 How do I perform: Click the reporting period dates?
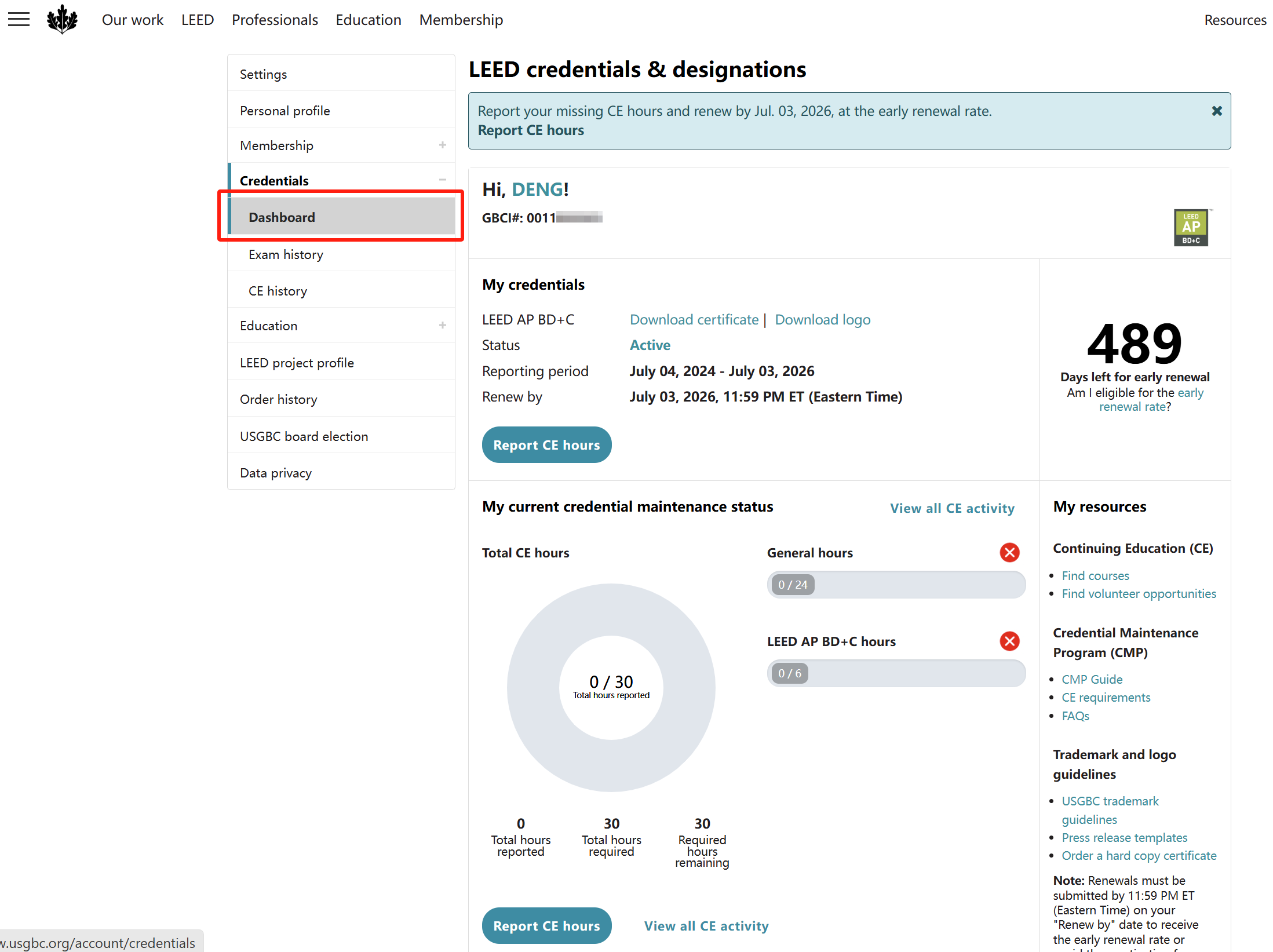coord(722,371)
